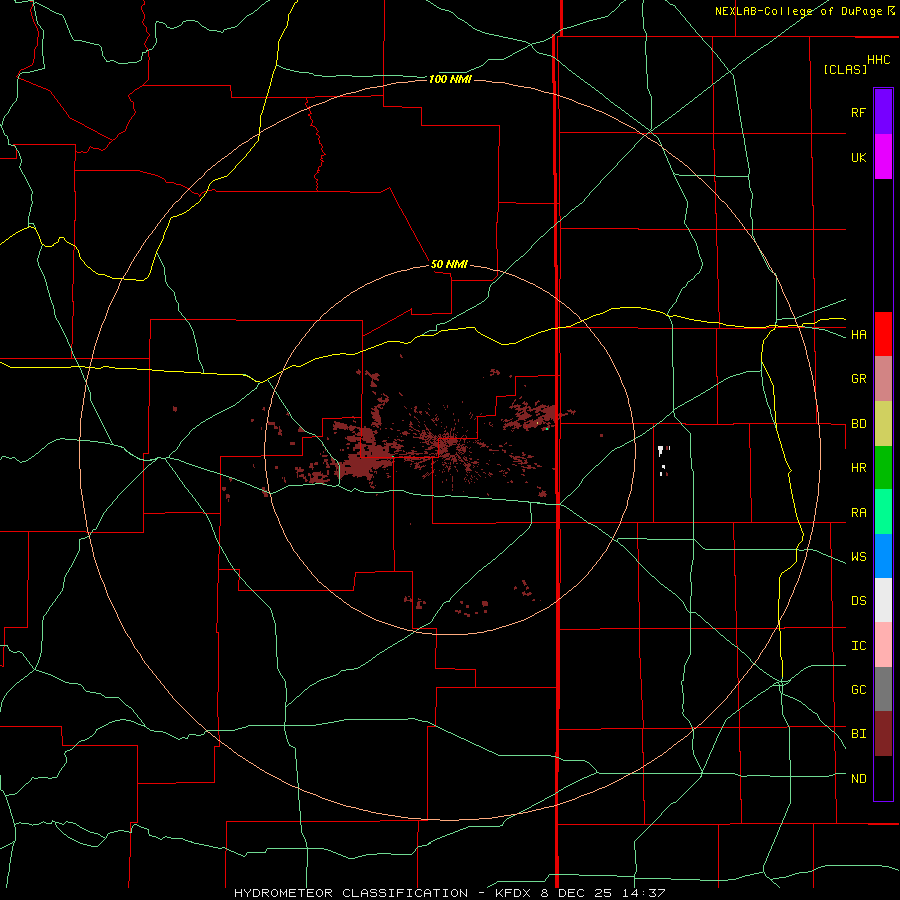Click the "DS" legend label

[x=858, y=601]
